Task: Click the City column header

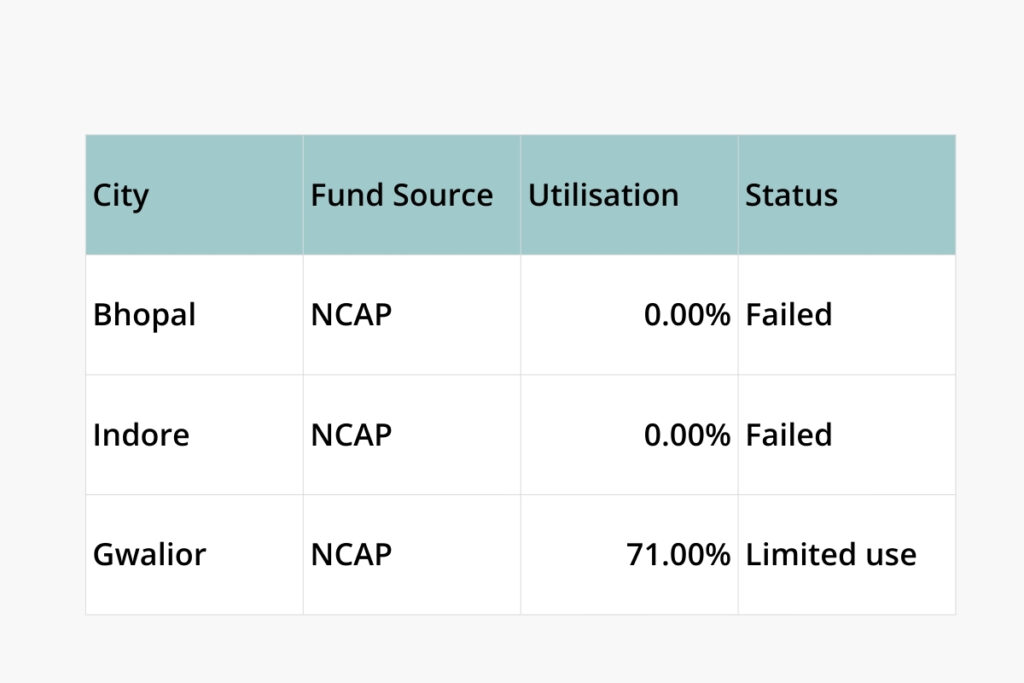Action: click(x=121, y=195)
